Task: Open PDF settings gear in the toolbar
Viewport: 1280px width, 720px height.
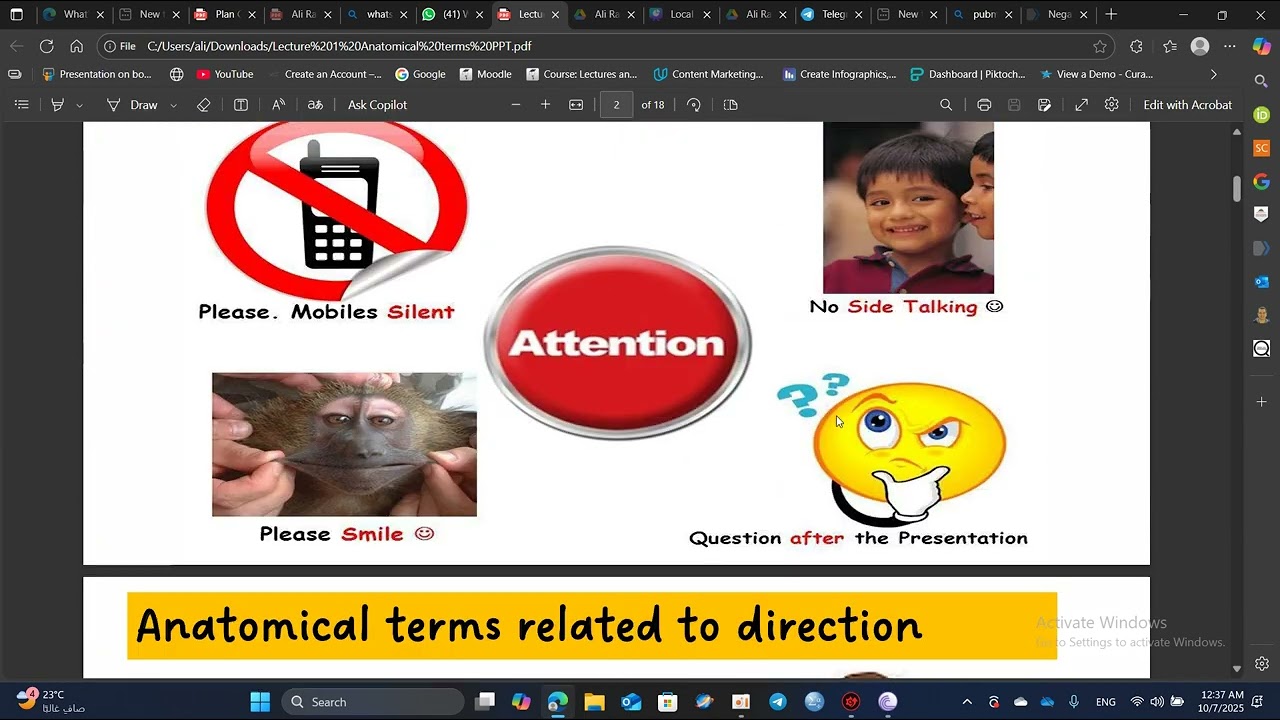Action: click(x=1111, y=105)
